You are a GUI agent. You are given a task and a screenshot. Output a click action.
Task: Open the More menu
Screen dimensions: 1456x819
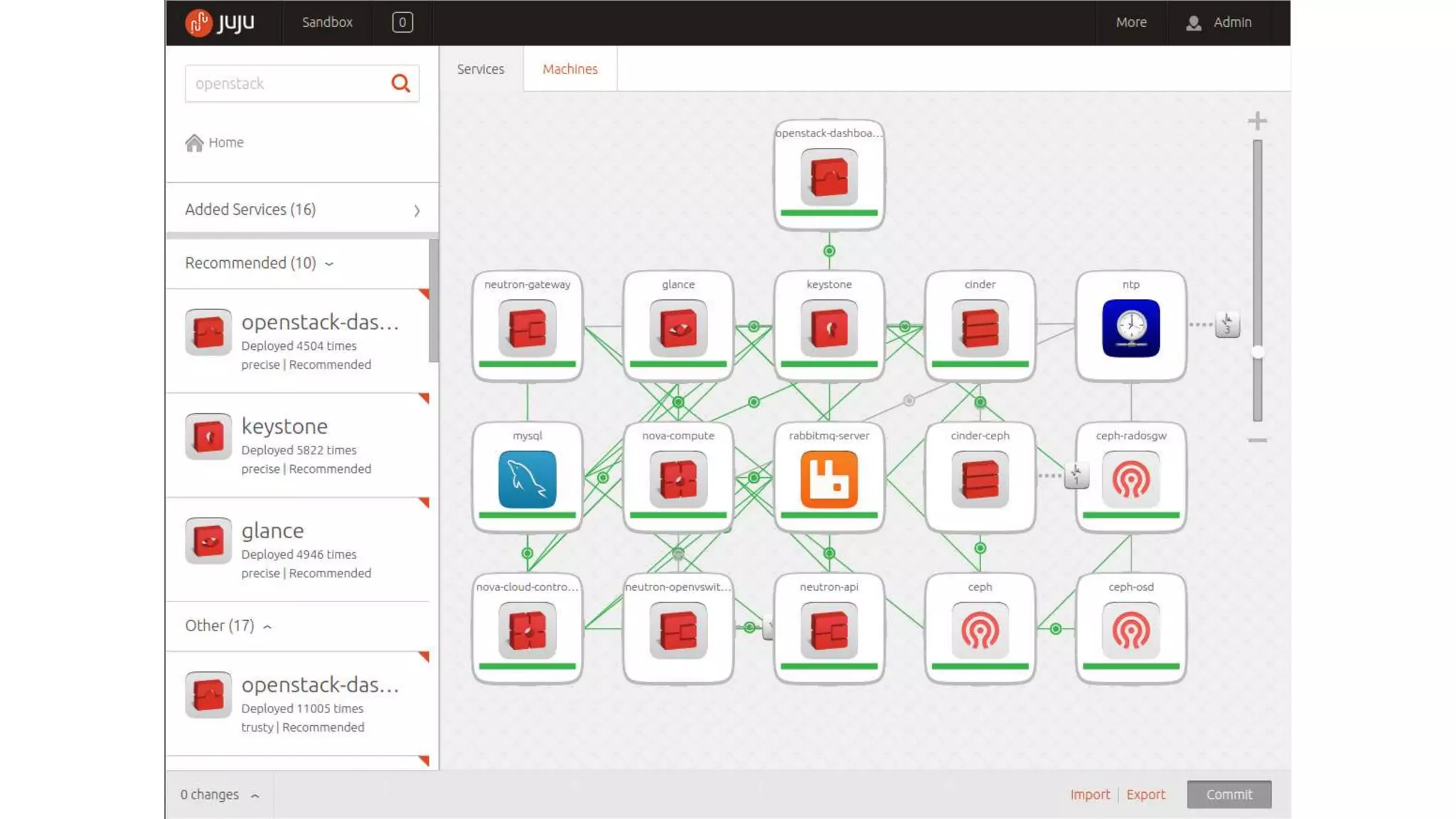pos(1130,22)
